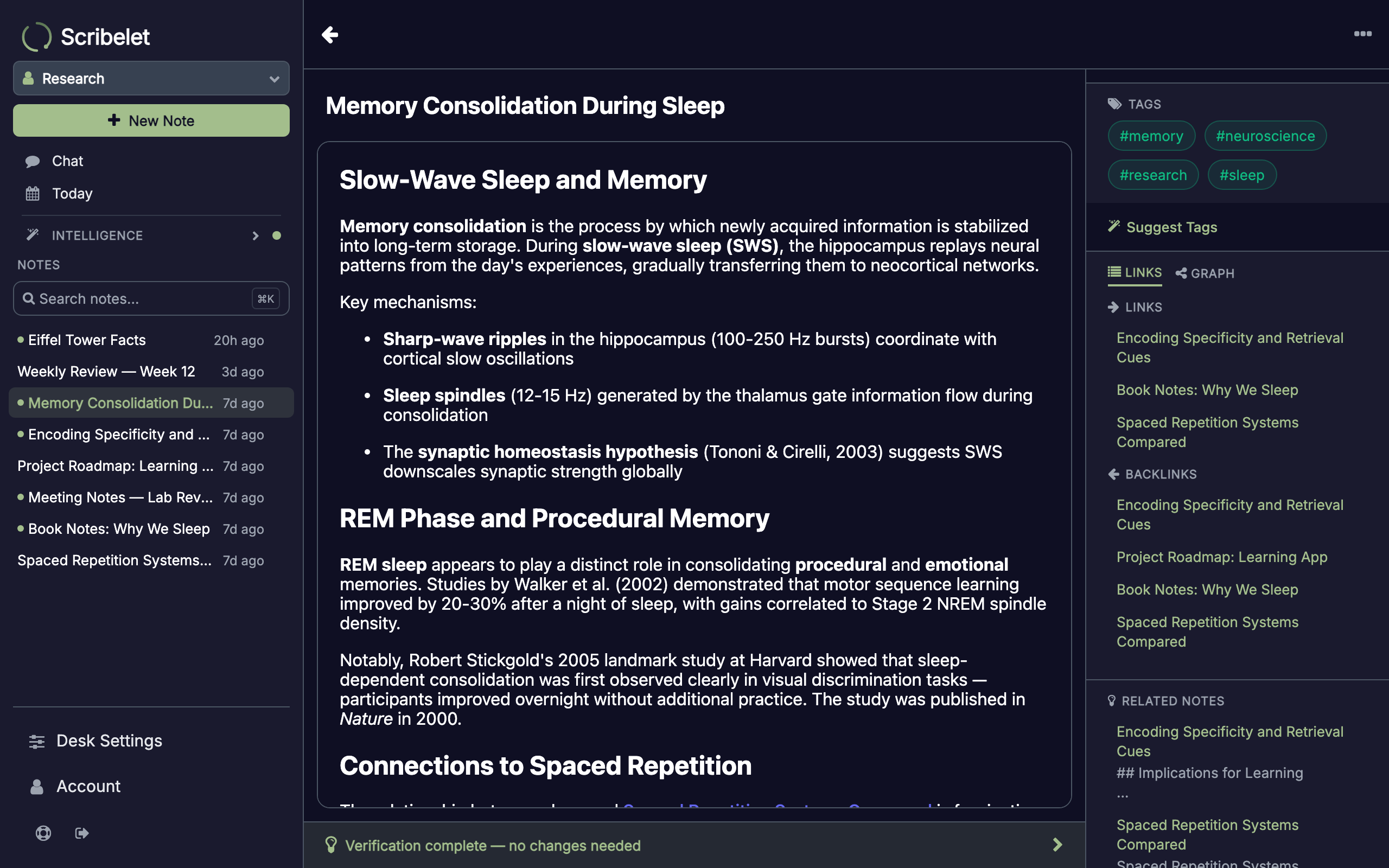
Task: Open Book Notes: Why We Sleep under Links
Action: click(x=1207, y=390)
